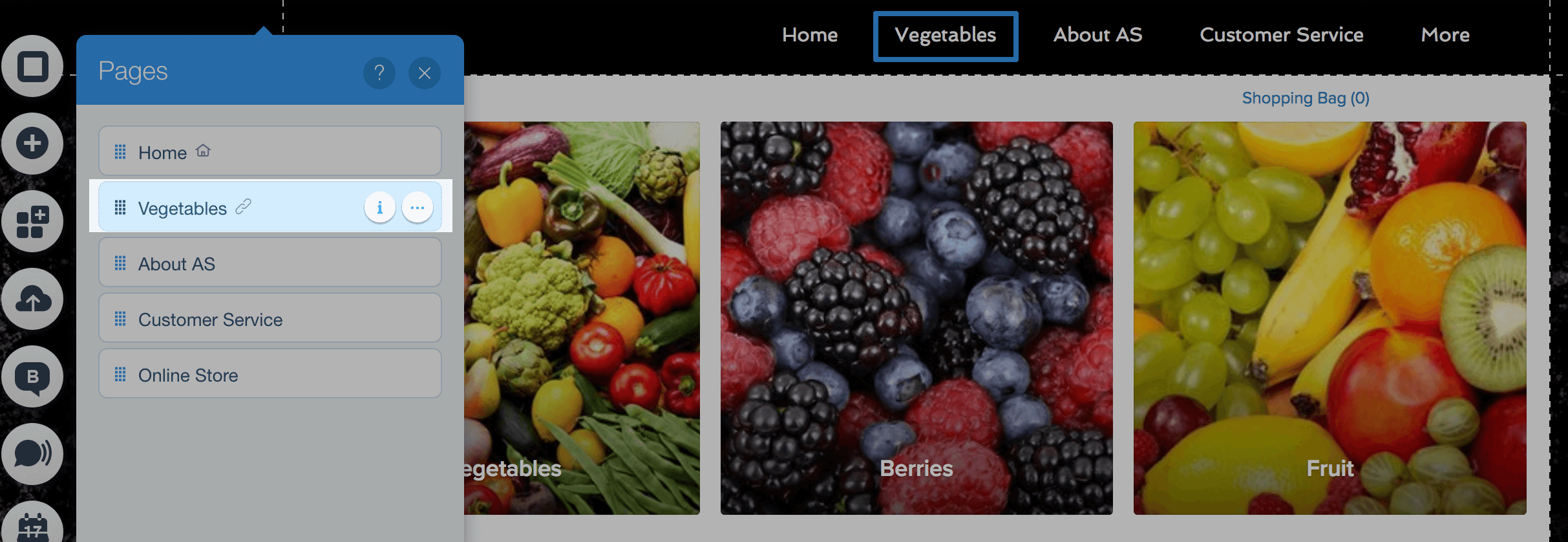
Task: Open the Blog manager B icon
Action: [x=32, y=376]
